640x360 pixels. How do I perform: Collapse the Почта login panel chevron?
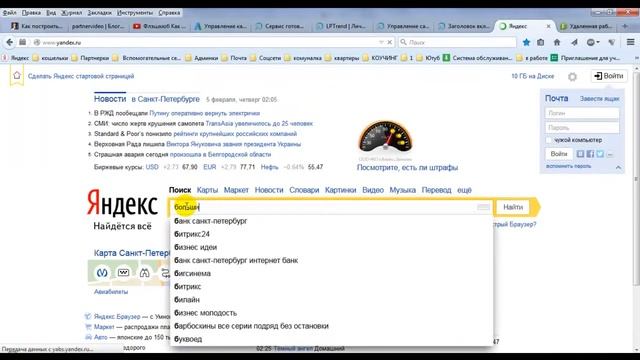tap(618, 167)
